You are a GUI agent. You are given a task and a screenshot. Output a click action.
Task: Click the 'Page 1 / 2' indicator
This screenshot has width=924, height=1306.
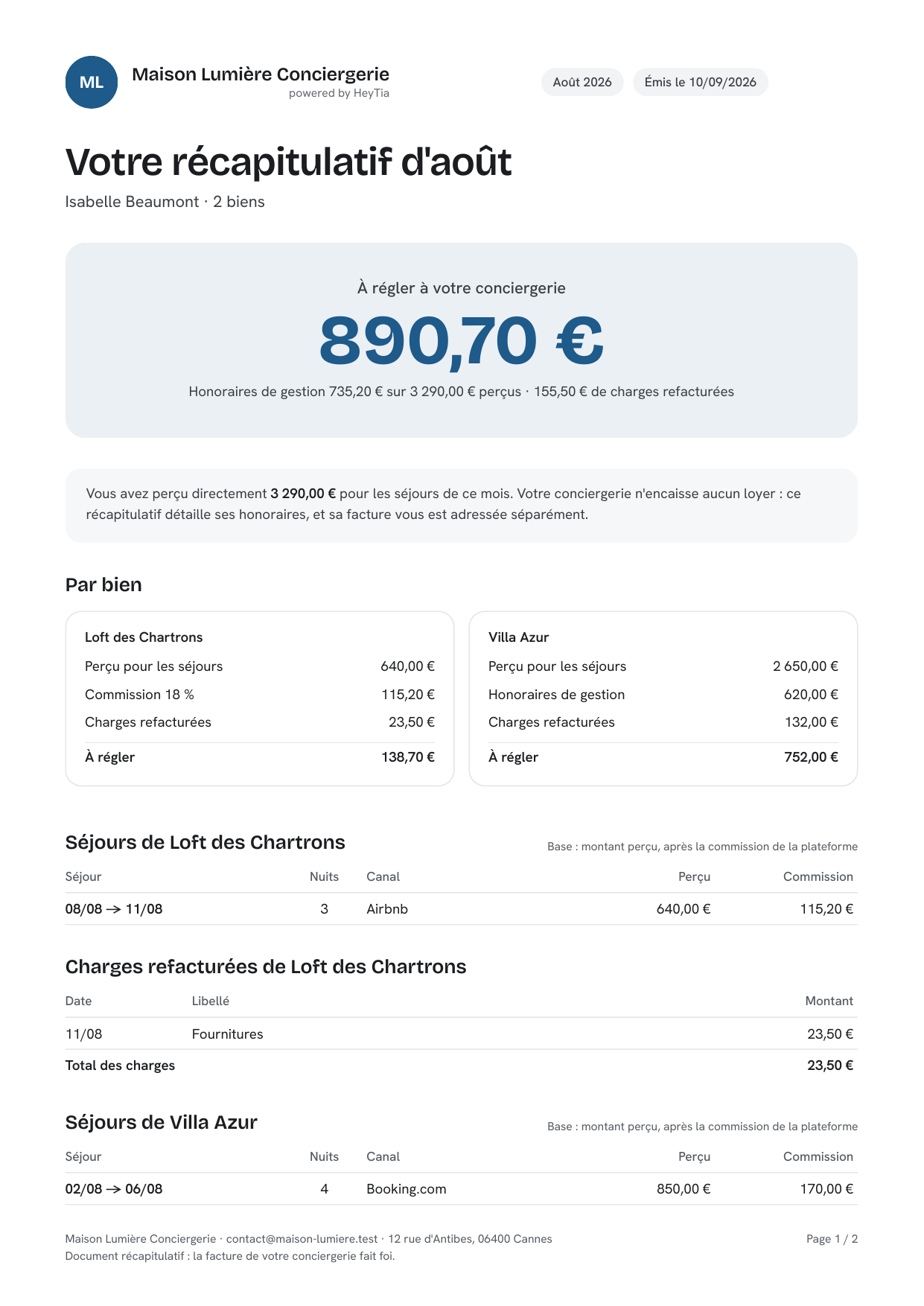832,1239
